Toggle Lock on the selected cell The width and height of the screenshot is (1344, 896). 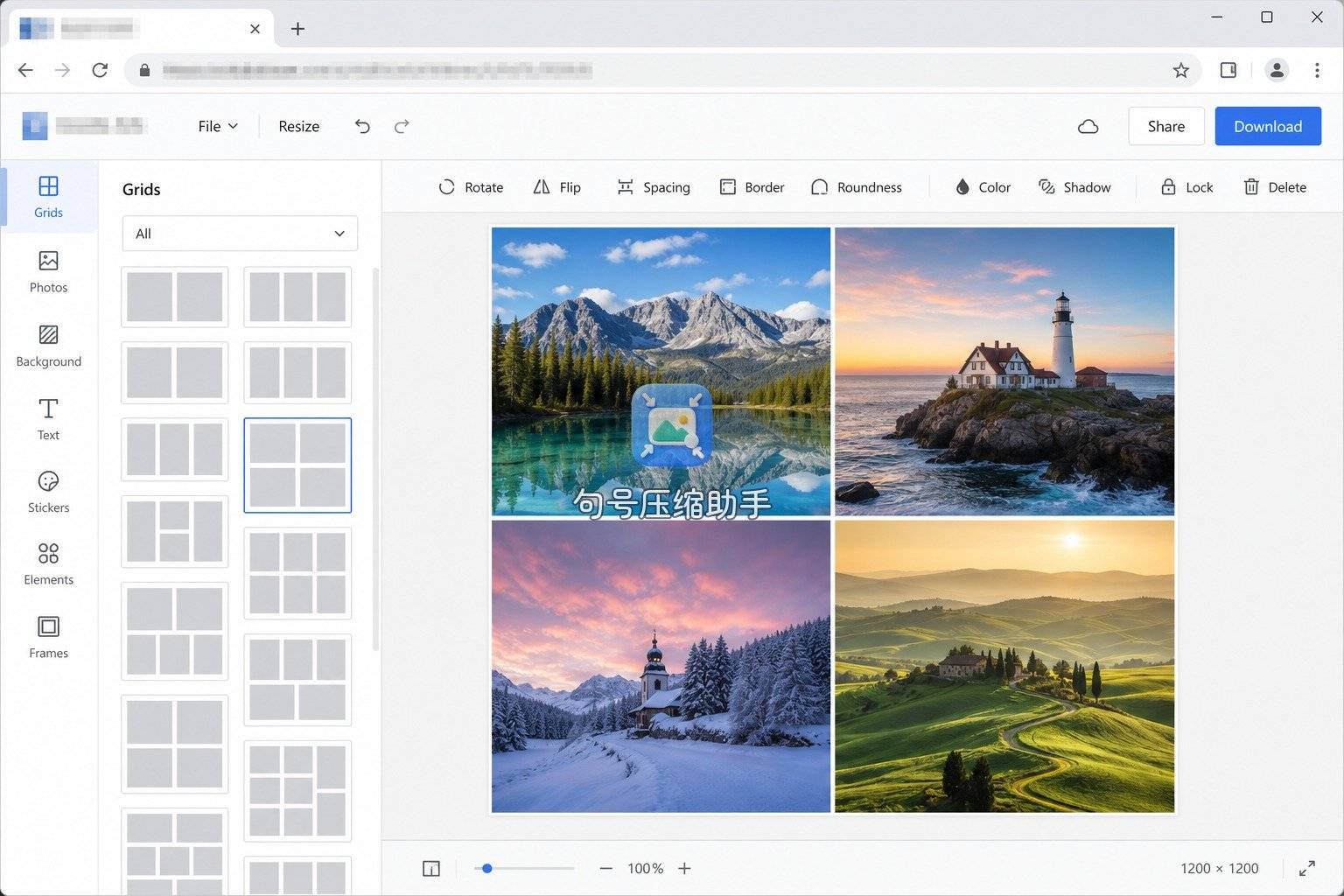click(1186, 187)
